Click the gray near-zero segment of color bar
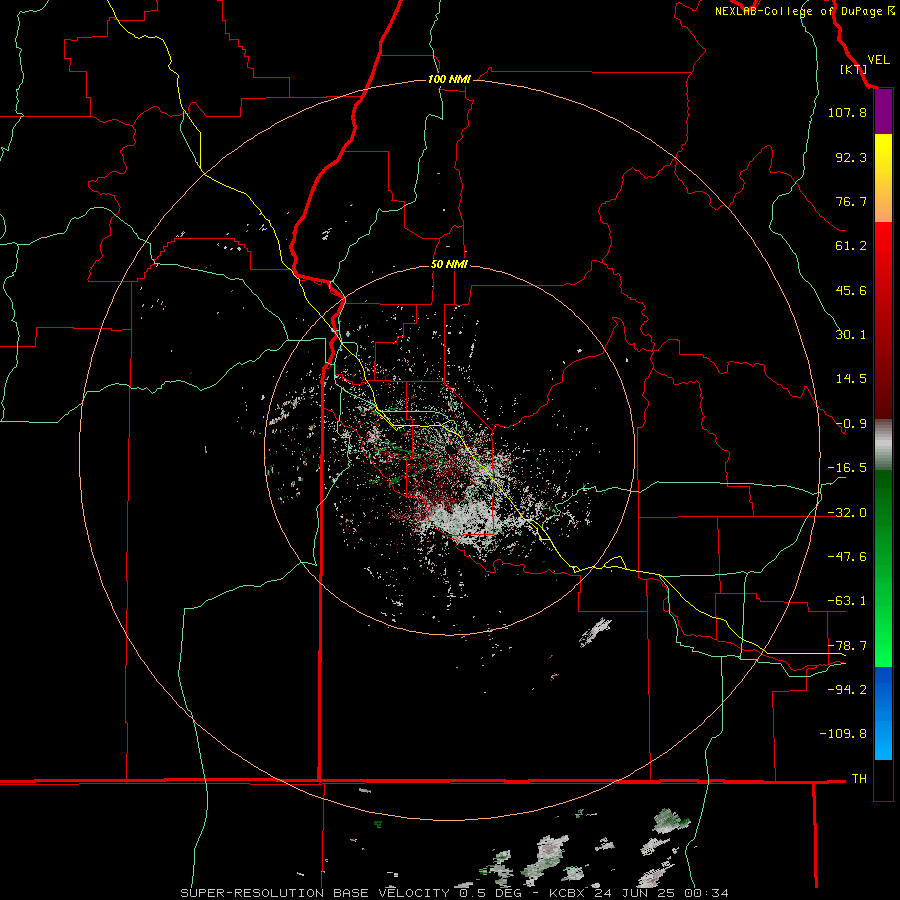Screen dimensions: 900x900 [883, 445]
